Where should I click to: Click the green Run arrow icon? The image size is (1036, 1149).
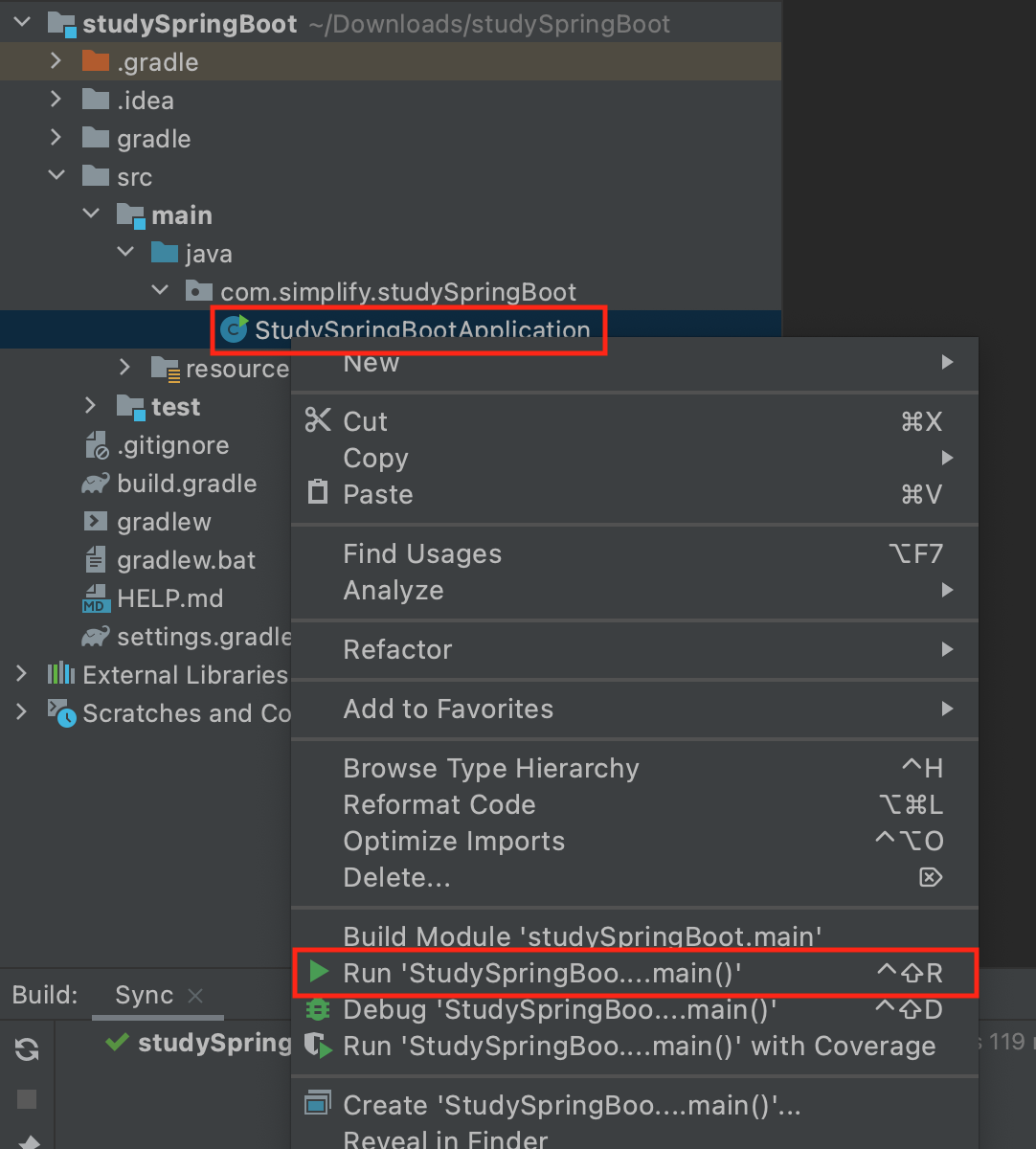tap(319, 973)
